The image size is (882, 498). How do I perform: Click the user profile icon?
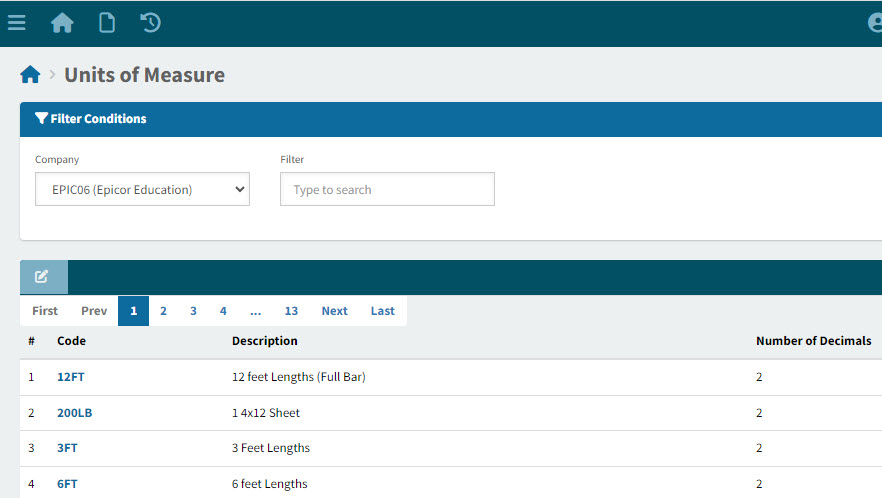click(874, 22)
